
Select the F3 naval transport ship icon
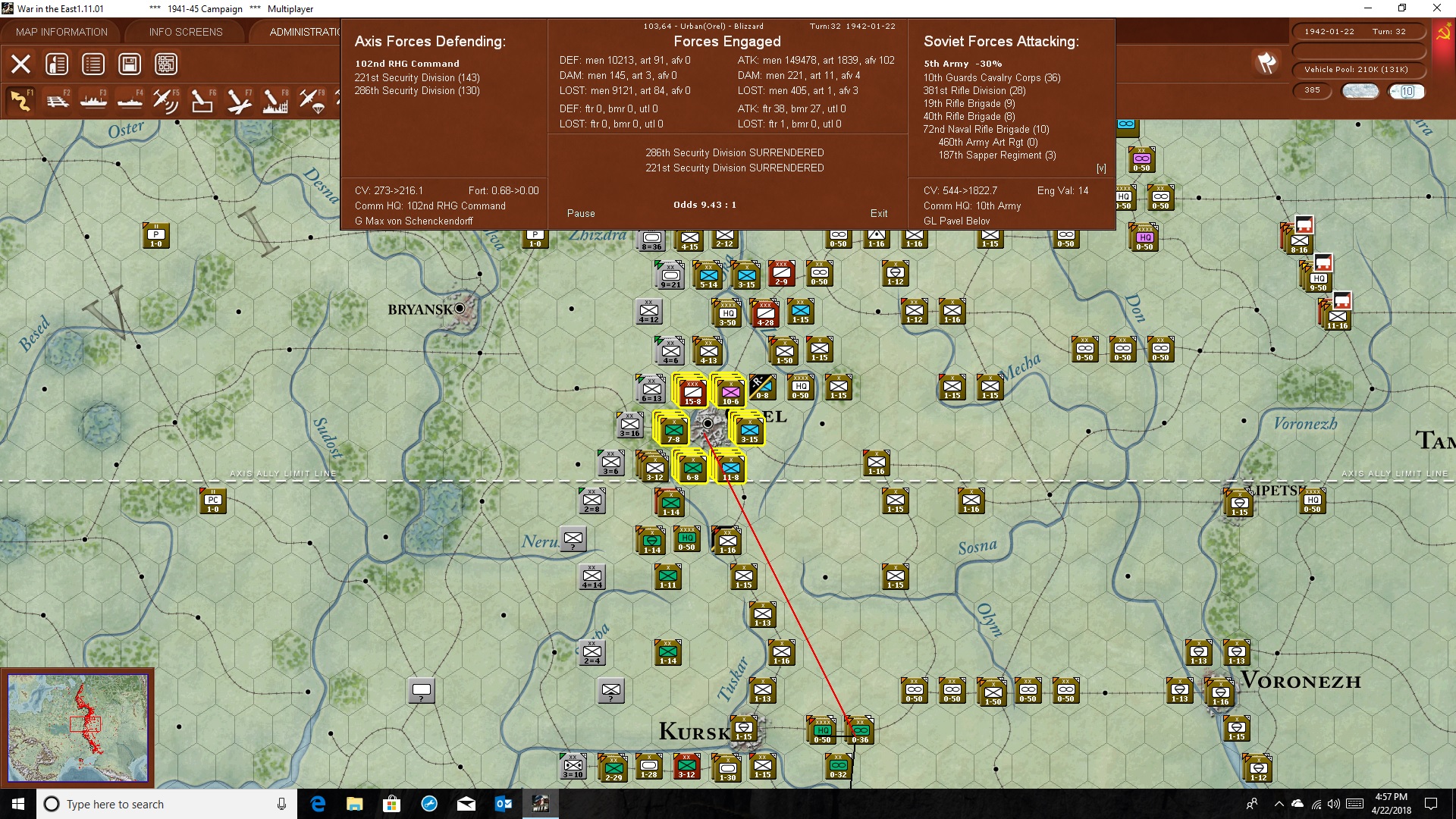pyautogui.click(x=93, y=100)
